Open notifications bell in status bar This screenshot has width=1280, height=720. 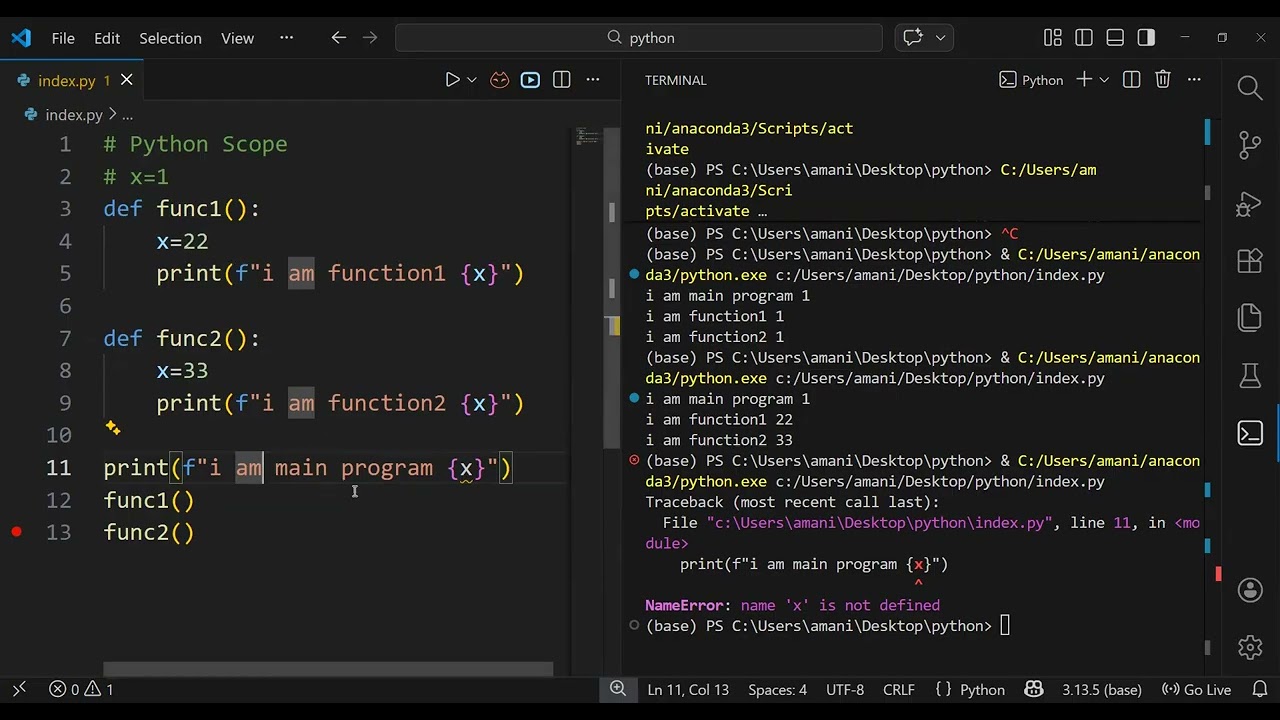point(1258,690)
